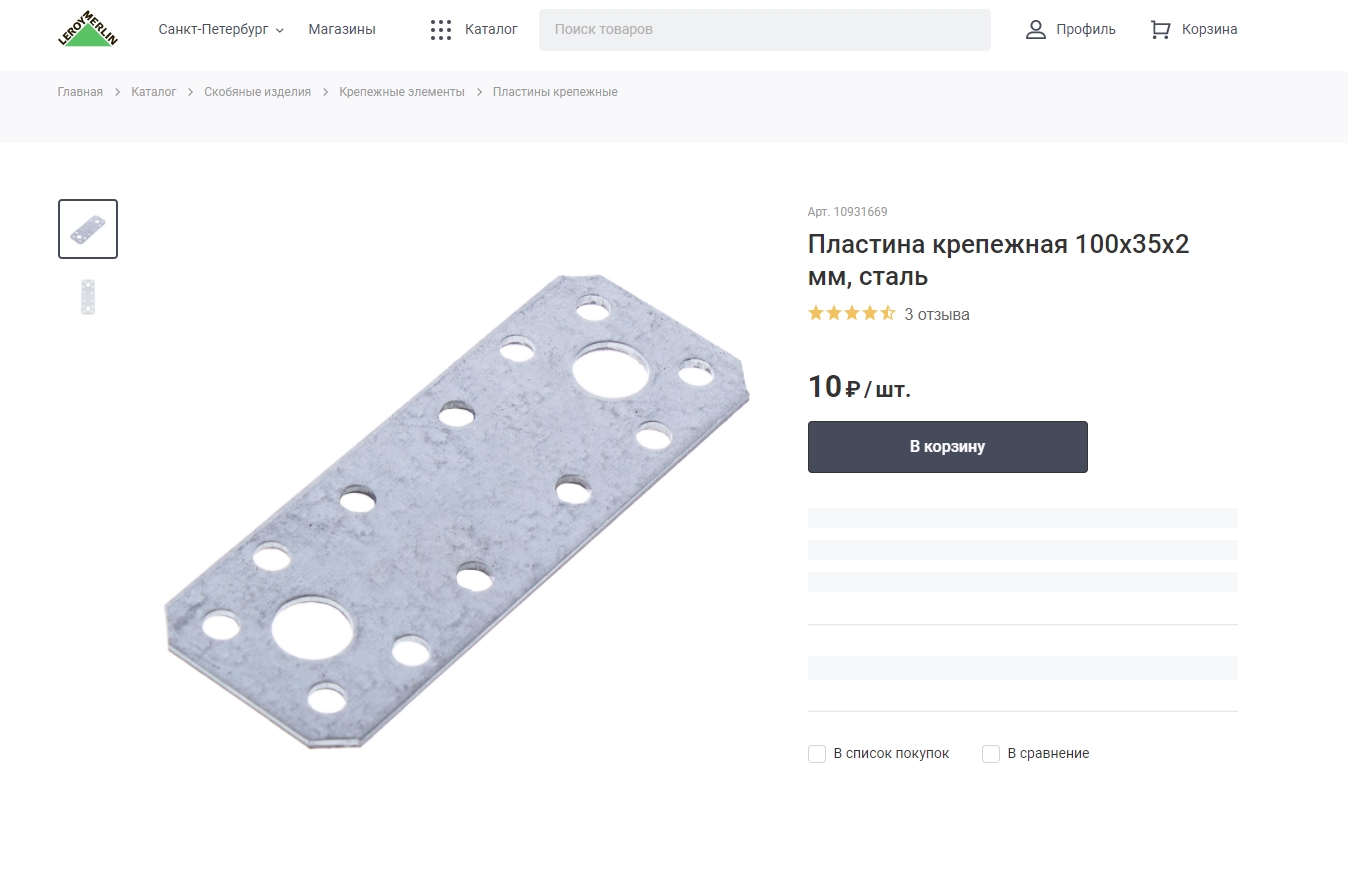Viewport: 1348px width, 880px height.
Task: Navigate to 'Крепежные элементы' breadcrumb
Action: (402, 92)
